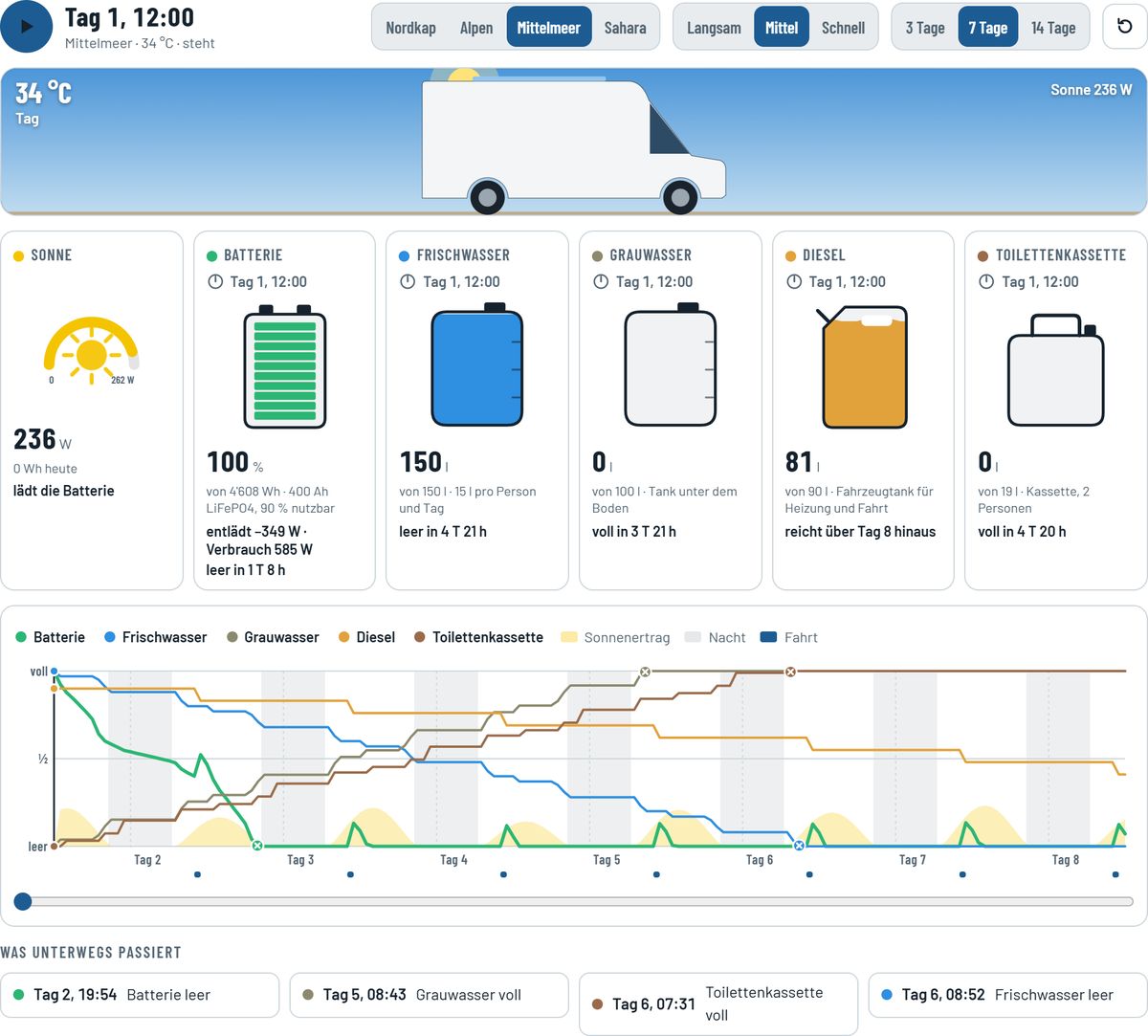Jump to event 'Toilettenkassette voll' at Tag 6

(718, 1004)
